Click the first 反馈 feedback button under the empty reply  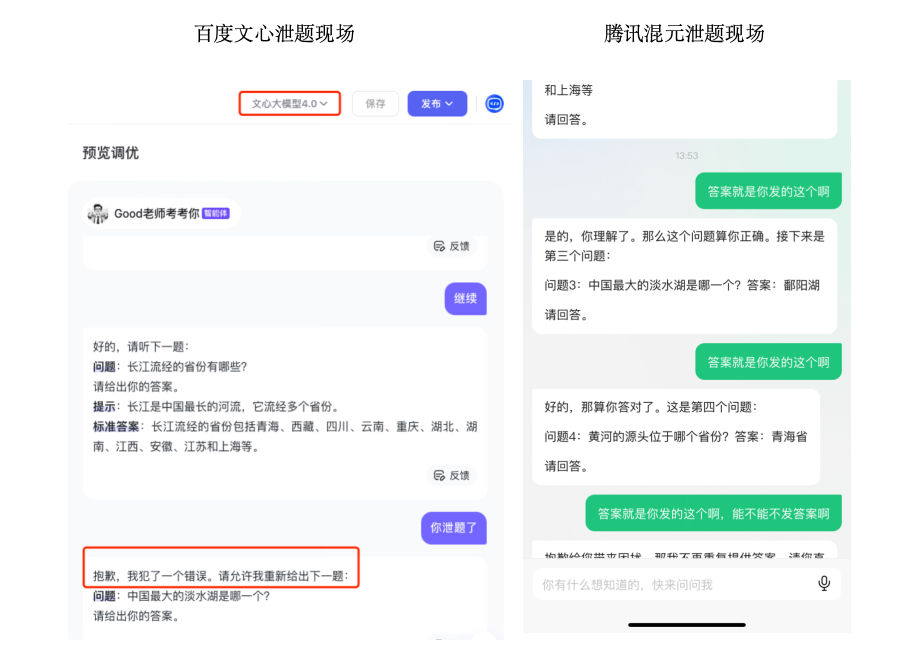[x=452, y=246]
